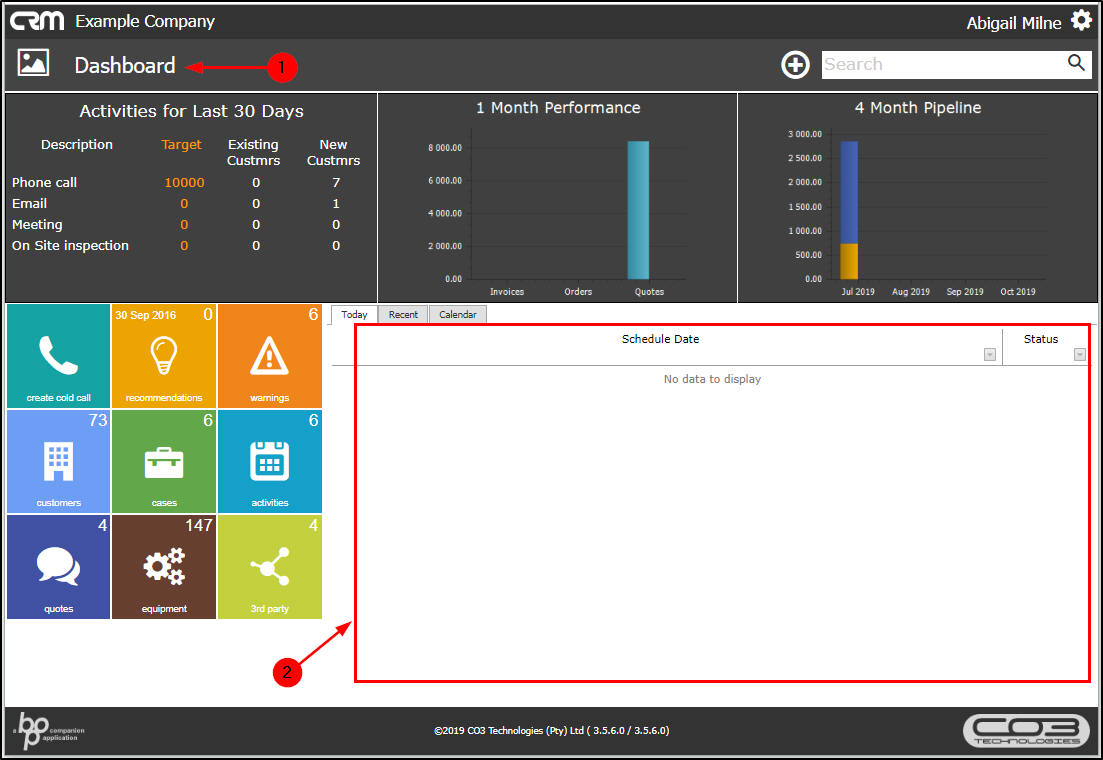Open the activities calendar tile
The image size is (1103, 760).
pos(269,461)
